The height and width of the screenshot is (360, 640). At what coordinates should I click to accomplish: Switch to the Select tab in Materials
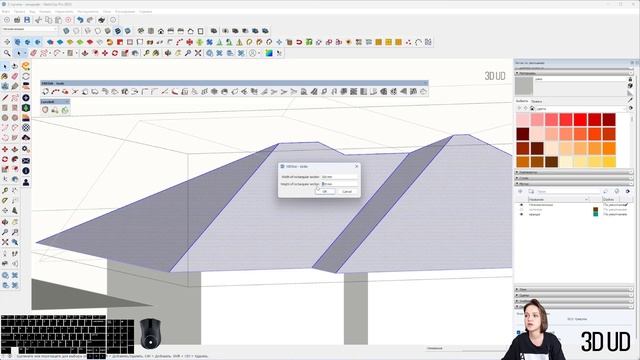tap(522, 101)
